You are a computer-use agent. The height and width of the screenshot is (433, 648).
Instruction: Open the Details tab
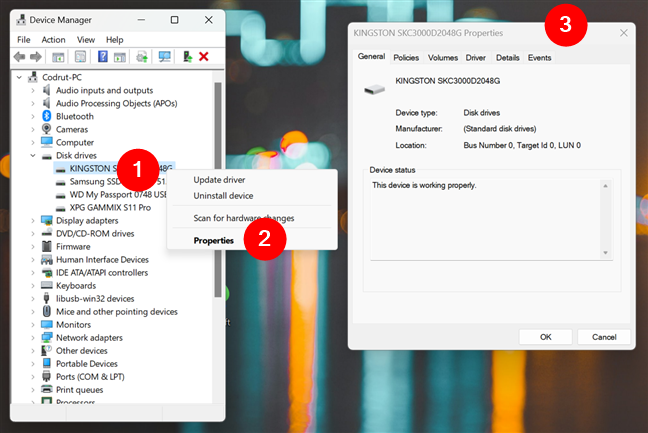[507, 57]
